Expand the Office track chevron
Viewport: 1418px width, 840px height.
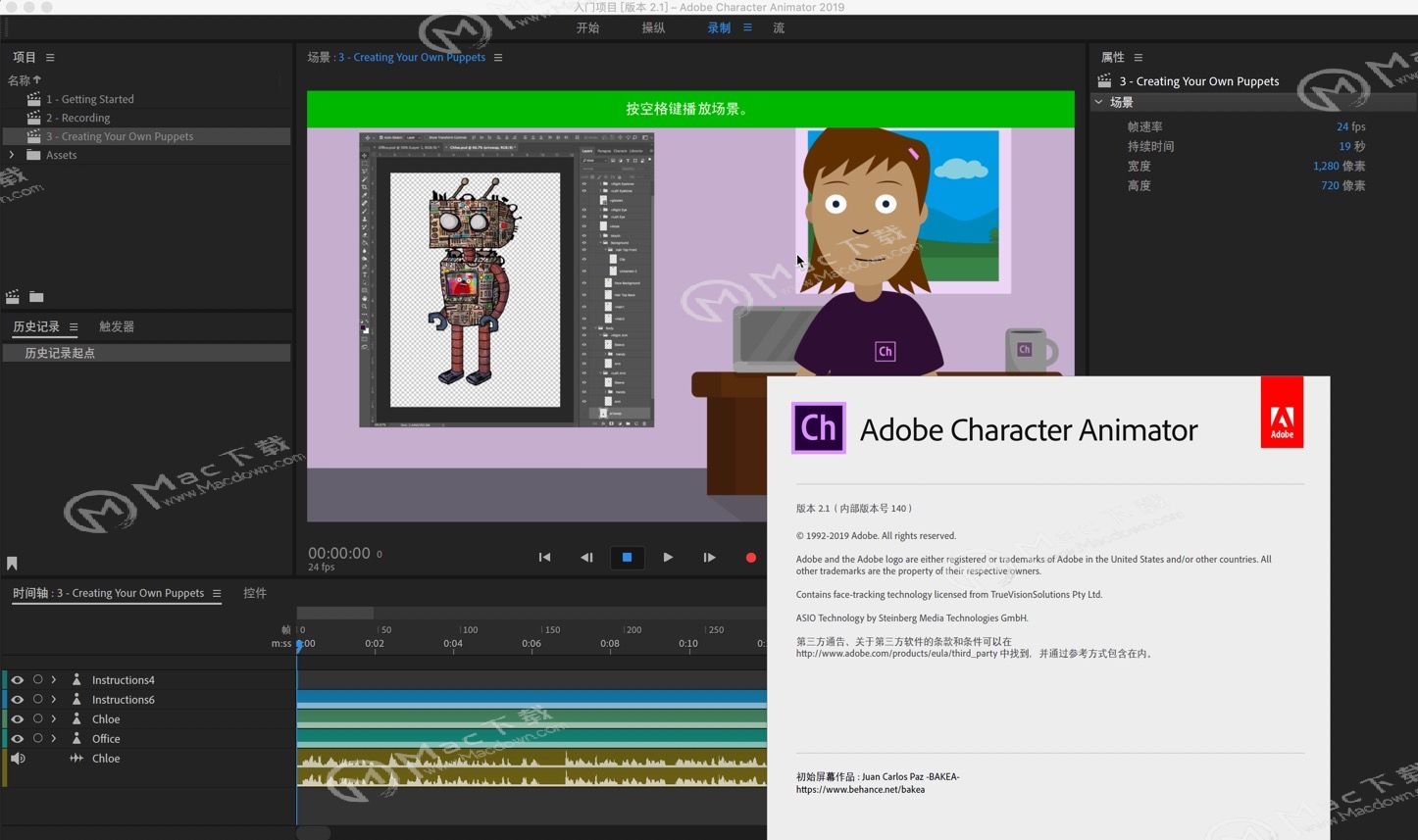(54, 738)
